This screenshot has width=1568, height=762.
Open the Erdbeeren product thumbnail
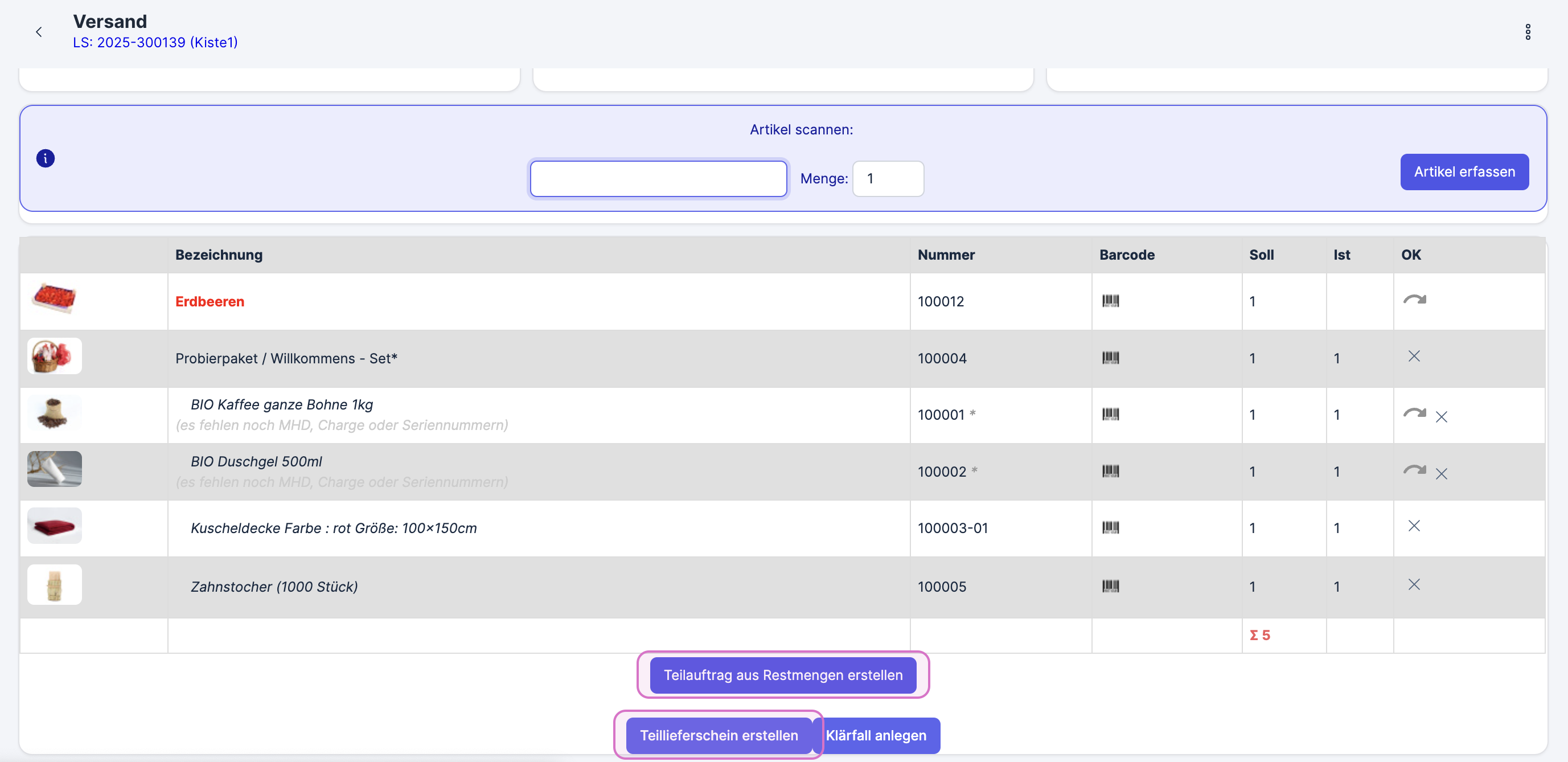54,298
